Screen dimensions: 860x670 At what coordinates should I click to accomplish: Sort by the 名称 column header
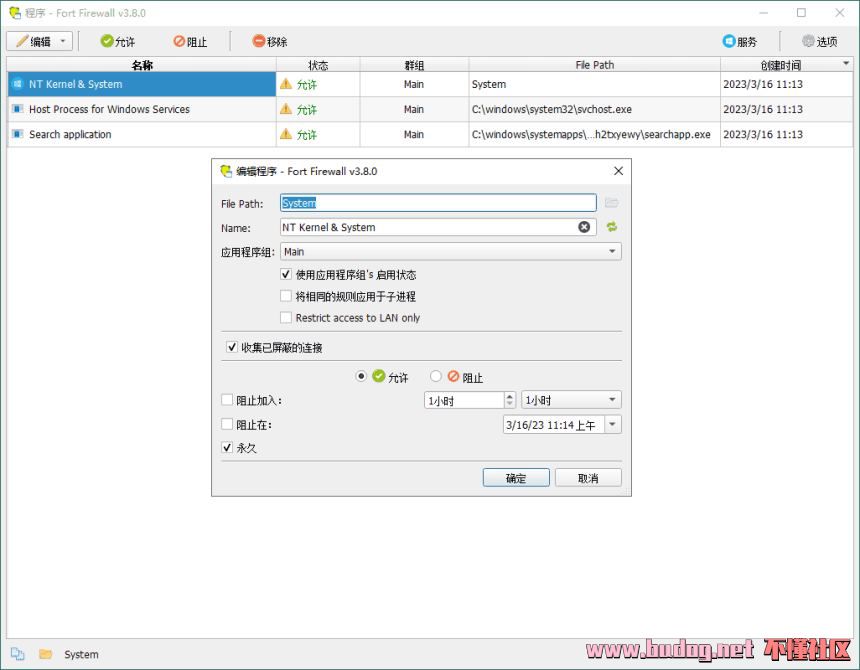click(142, 65)
